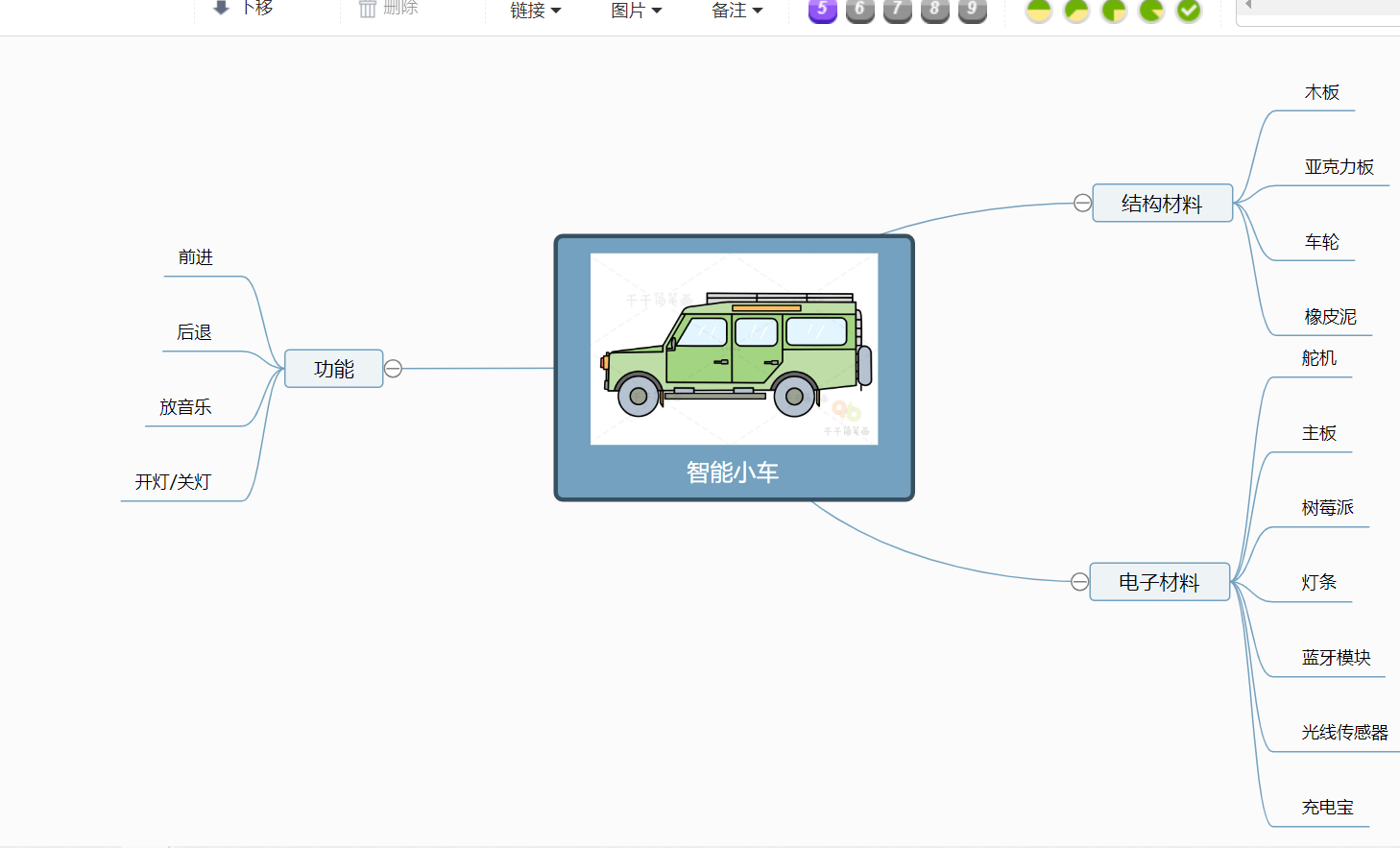
Task: Set priority 6 icon
Action: [x=860, y=10]
